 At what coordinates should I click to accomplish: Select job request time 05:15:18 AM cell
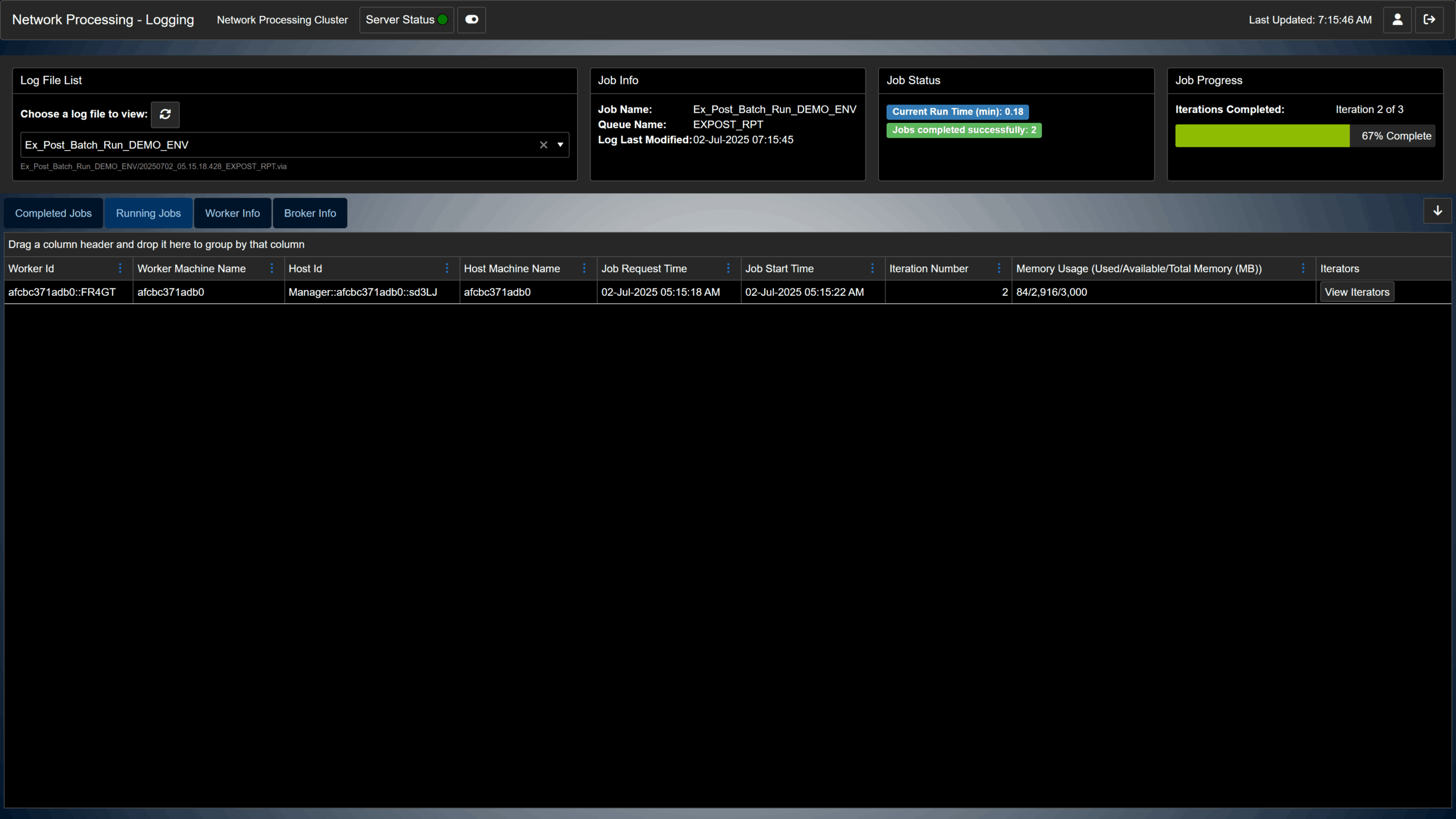[x=669, y=292]
